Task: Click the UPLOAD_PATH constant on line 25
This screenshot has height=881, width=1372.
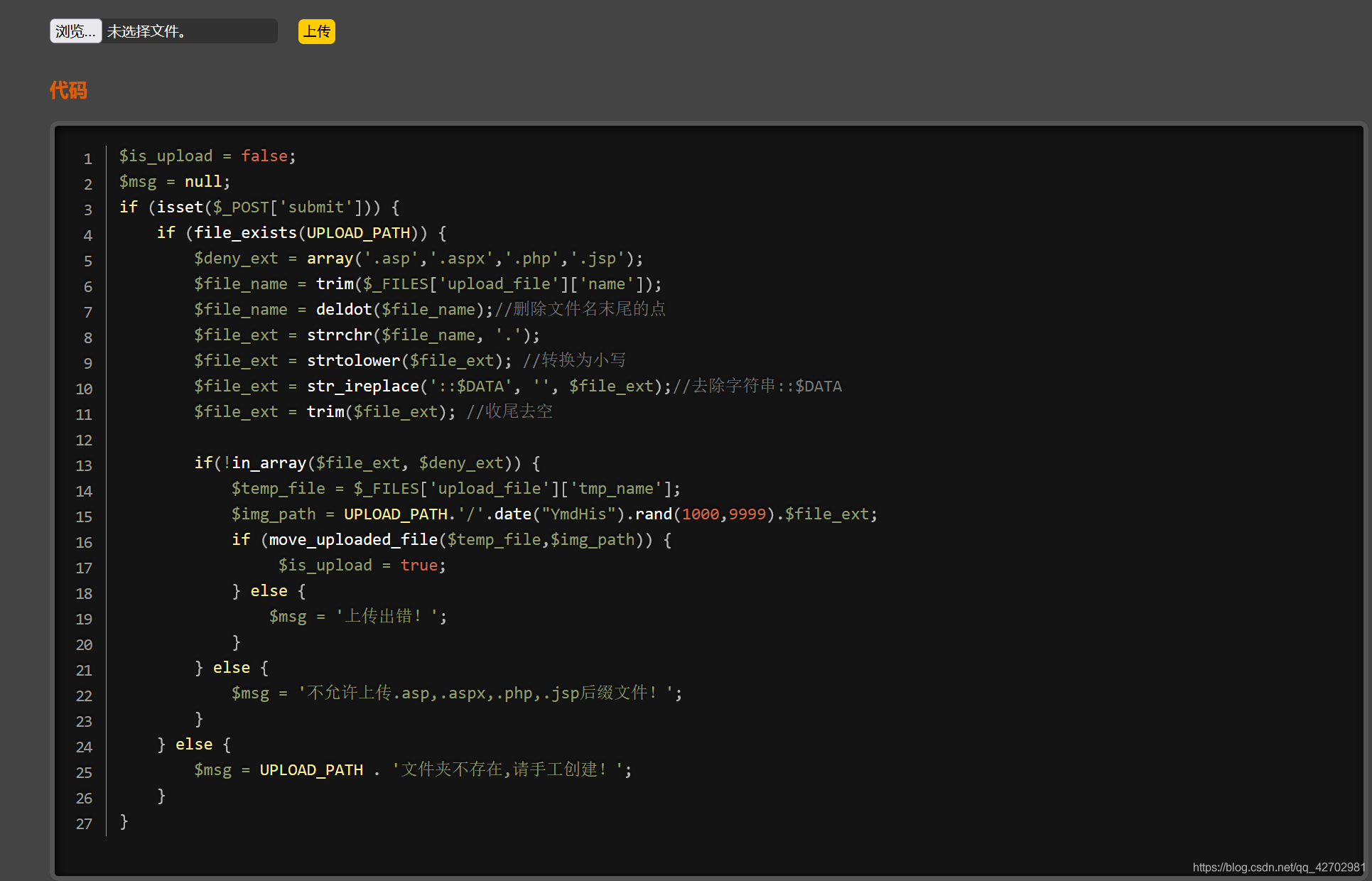Action: [310, 769]
